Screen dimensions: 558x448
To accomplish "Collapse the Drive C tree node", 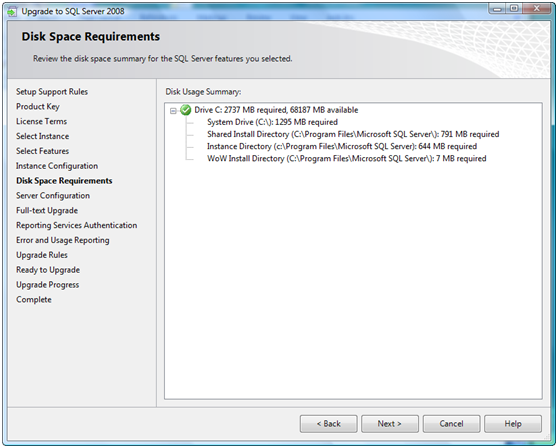I will (x=173, y=111).
